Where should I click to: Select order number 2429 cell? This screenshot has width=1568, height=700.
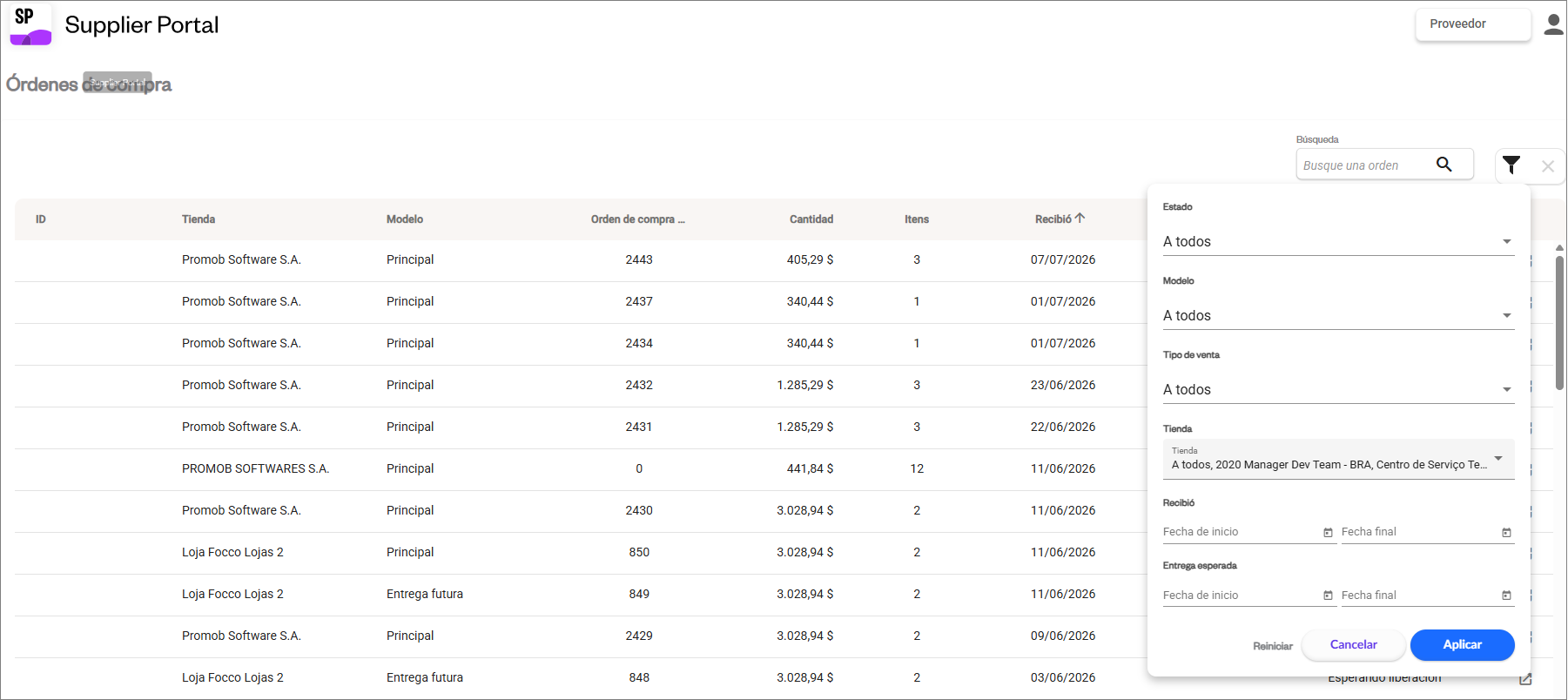pyautogui.click(x=639, y=636)
